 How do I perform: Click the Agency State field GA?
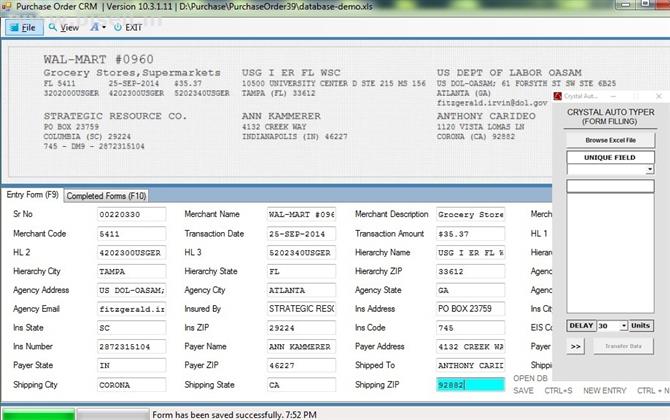[x=470, y=290]
